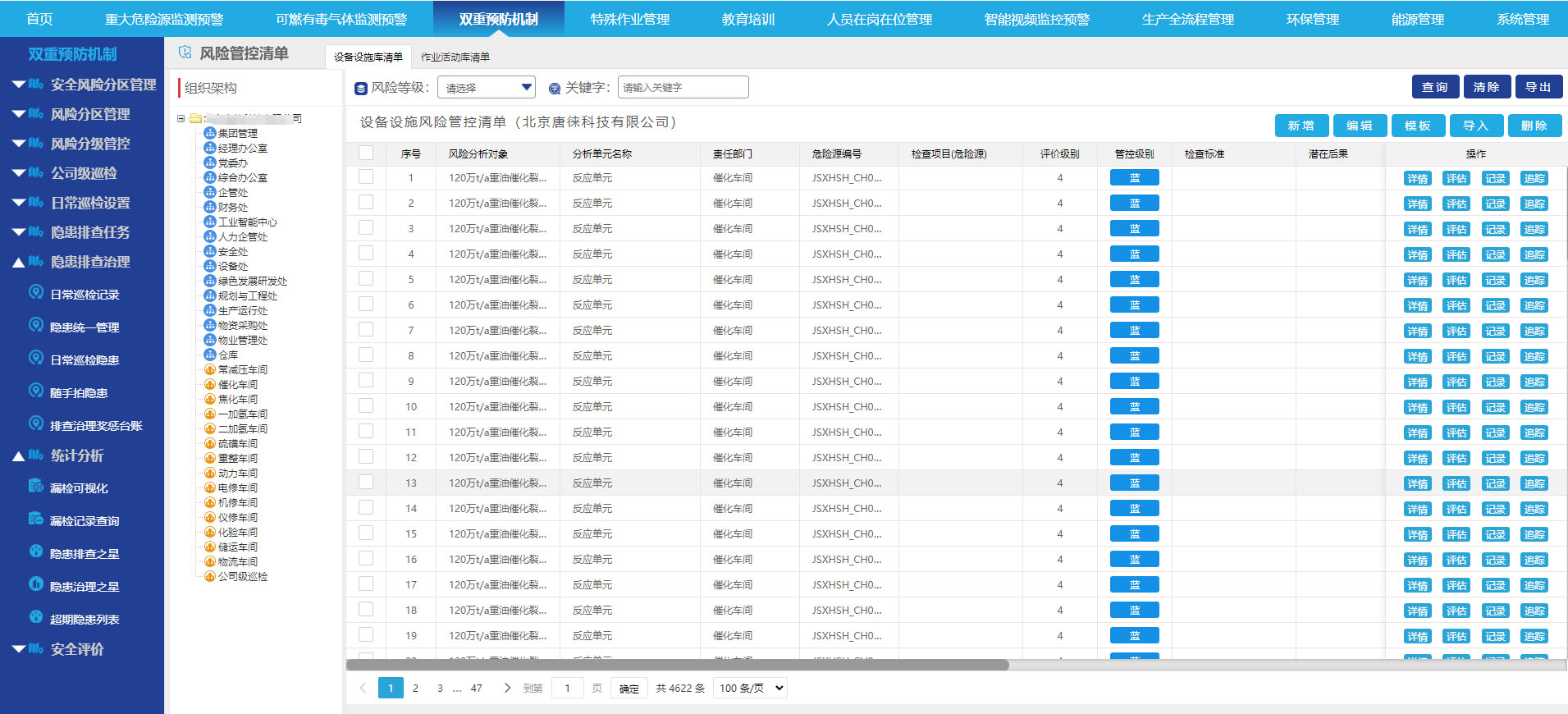Check row 8 checkbox
This screenshot has width=1568, height=714.
tap(366, 355)
